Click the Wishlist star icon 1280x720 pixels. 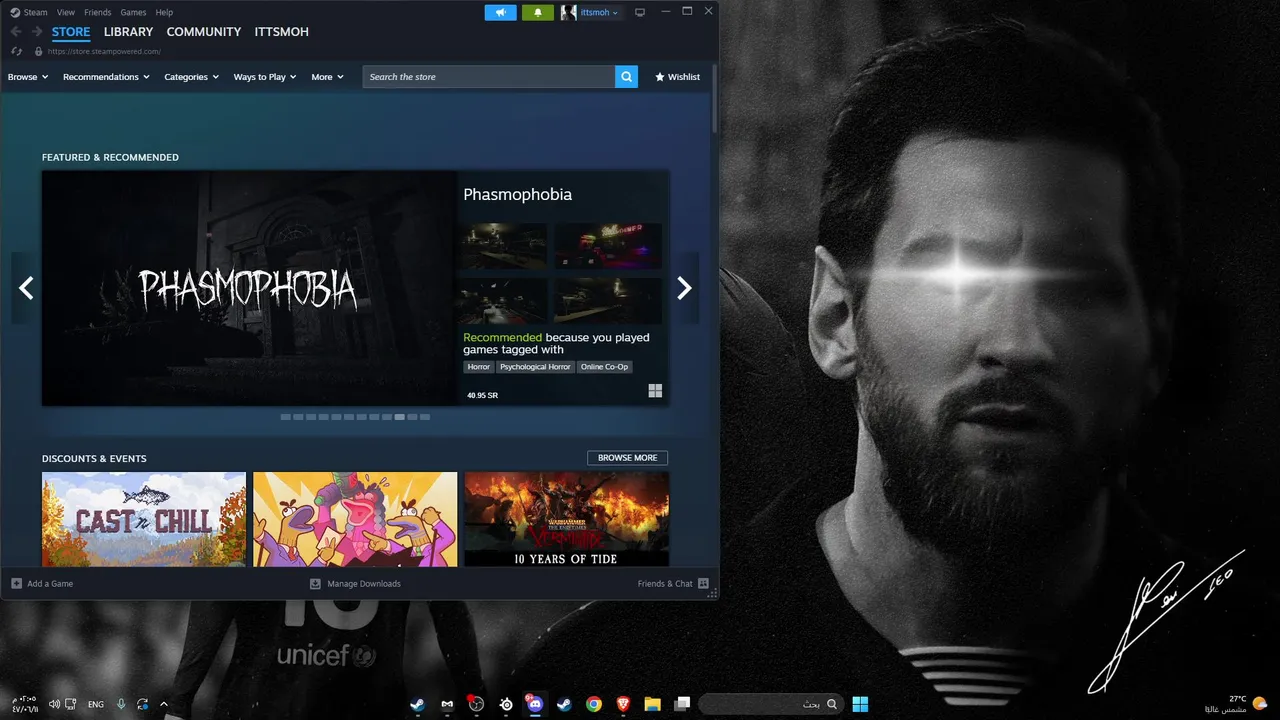[x=660, y=77]
